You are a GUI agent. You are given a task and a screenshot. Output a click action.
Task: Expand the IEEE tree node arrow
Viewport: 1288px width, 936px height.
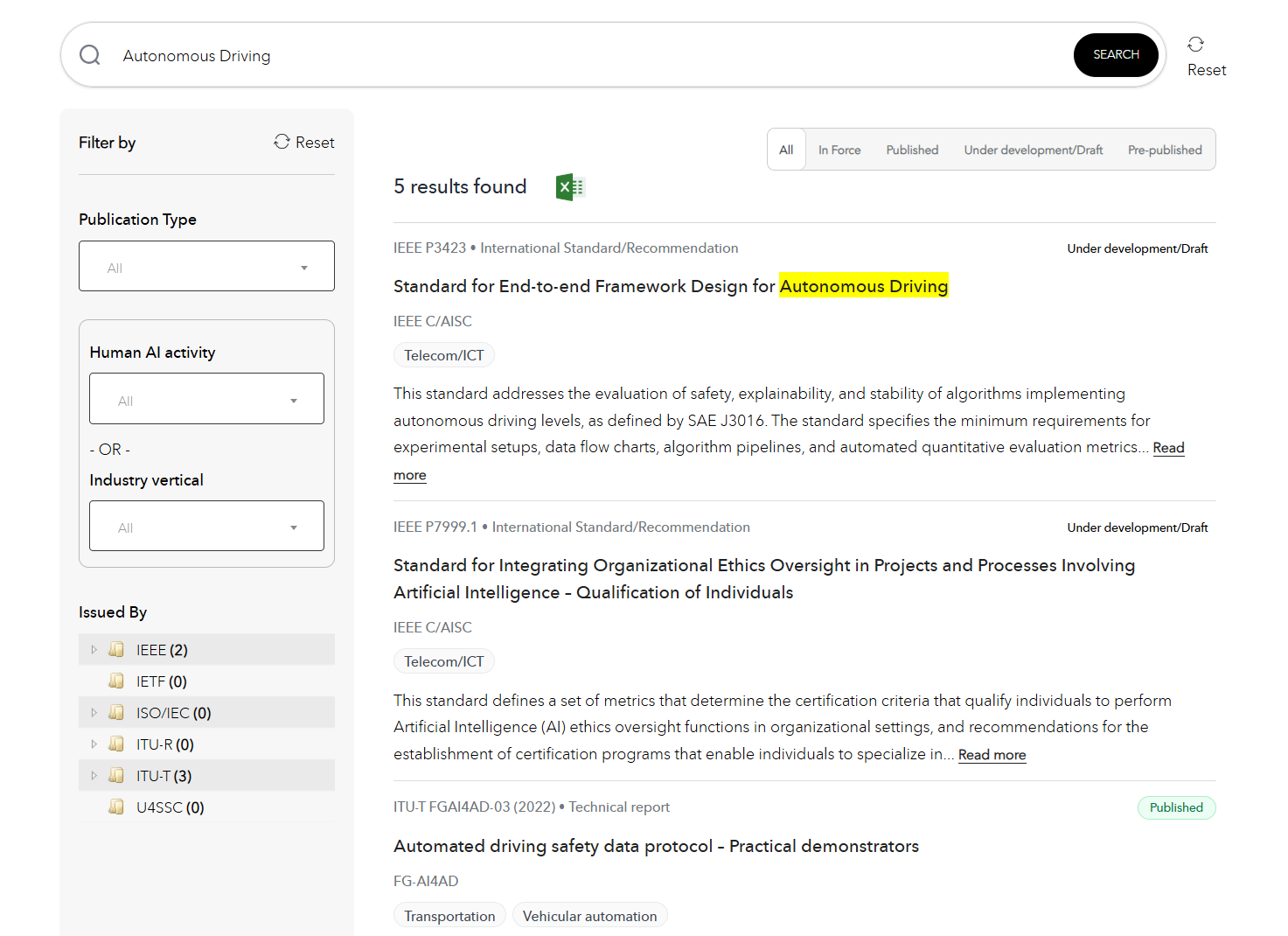(x=94, y=650)
